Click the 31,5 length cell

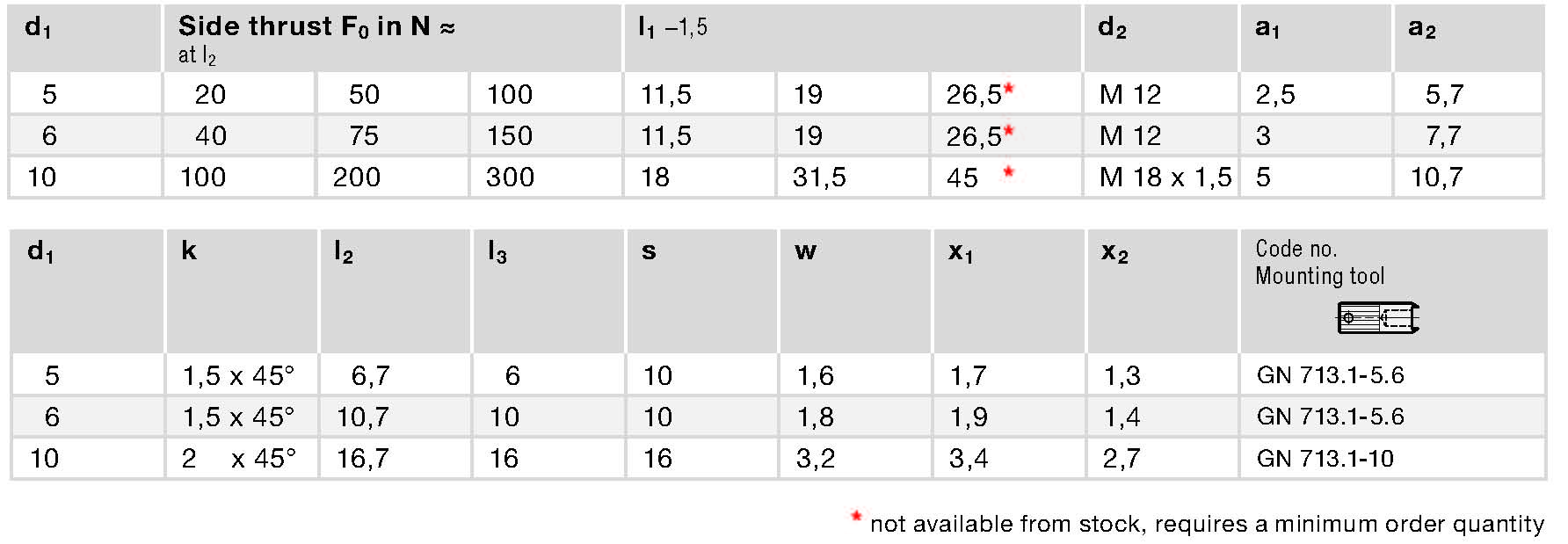(818, 178)
